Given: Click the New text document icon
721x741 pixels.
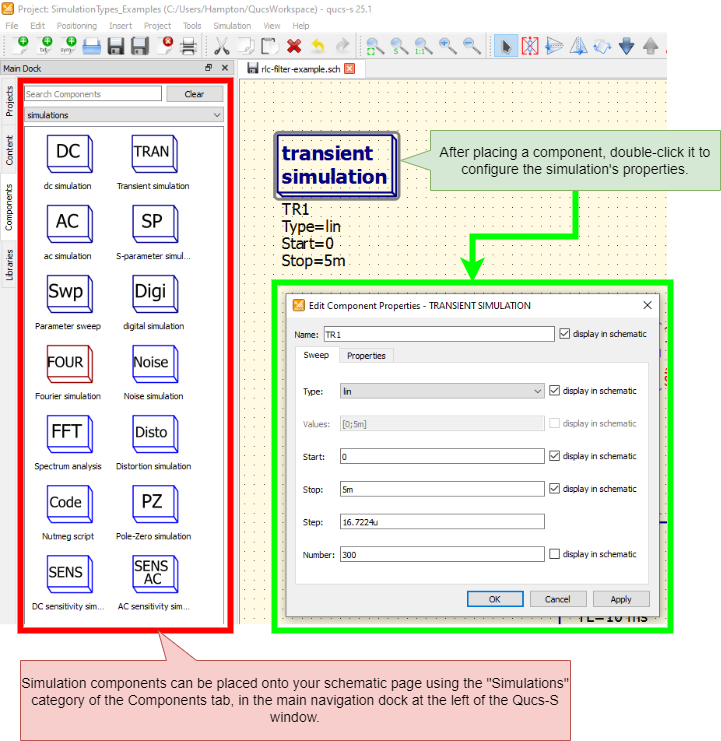Looking at the screenshot, I should [x=46, y=46].
